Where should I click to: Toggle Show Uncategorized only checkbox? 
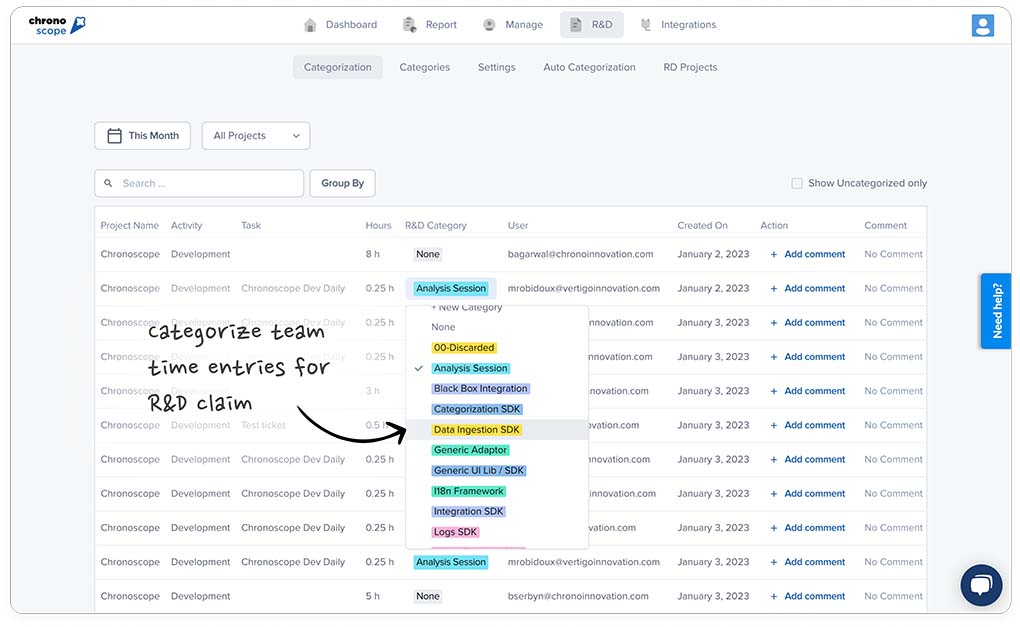tap(797, 183)
